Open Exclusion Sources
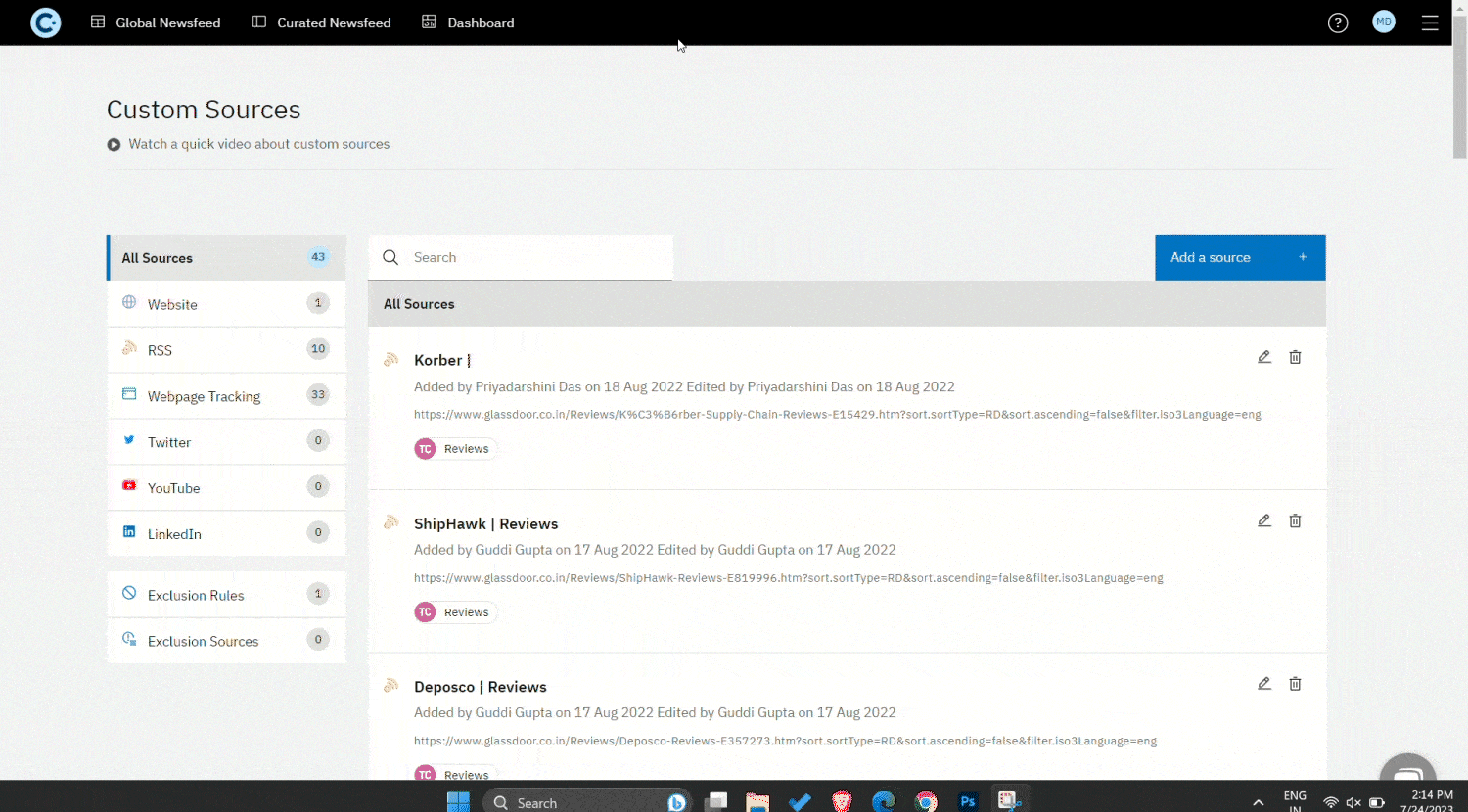 [226, 640]
